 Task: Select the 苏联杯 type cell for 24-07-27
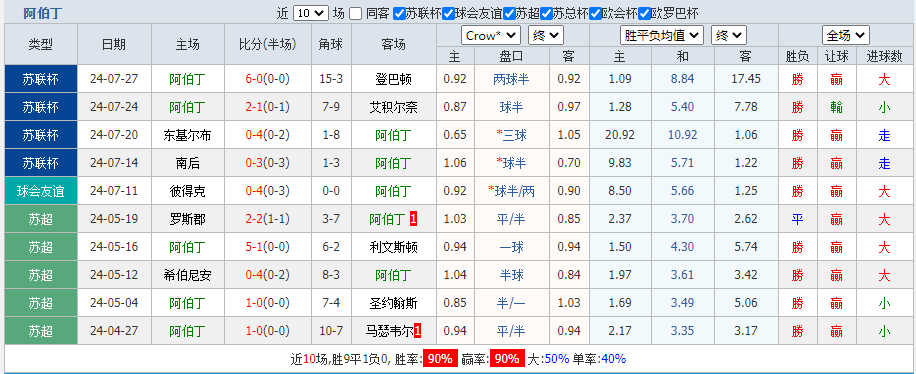(41, 79)
